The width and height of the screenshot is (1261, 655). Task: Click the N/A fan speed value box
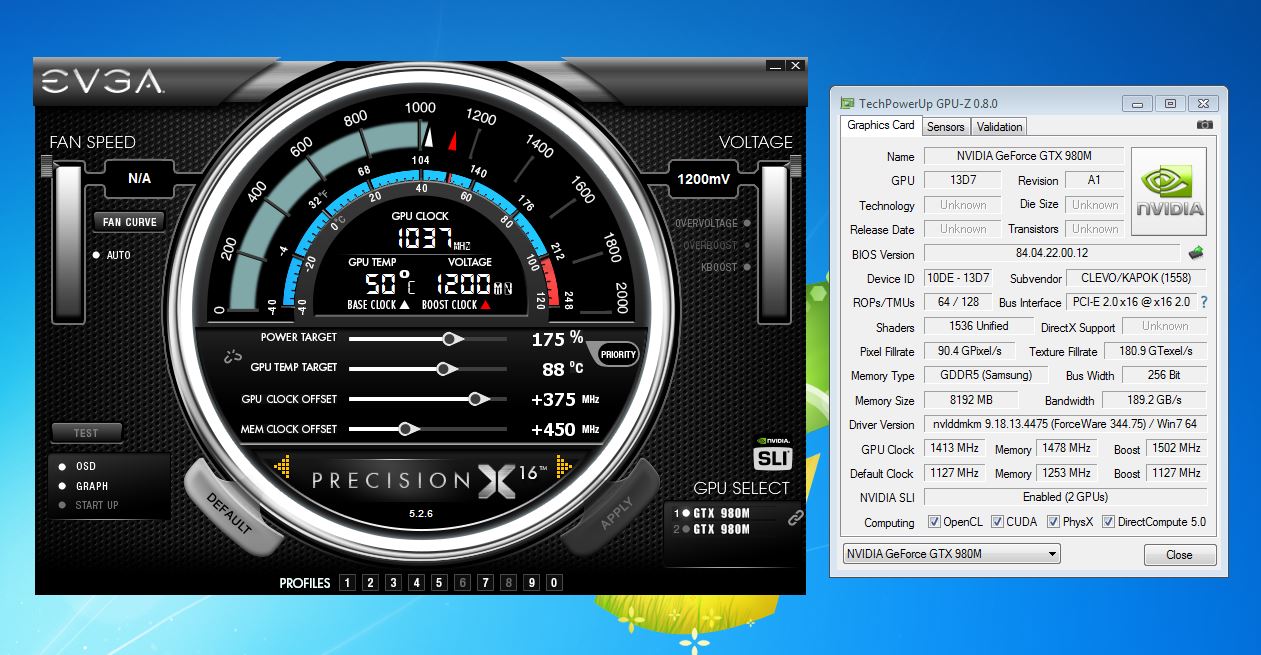pos(139,179)
